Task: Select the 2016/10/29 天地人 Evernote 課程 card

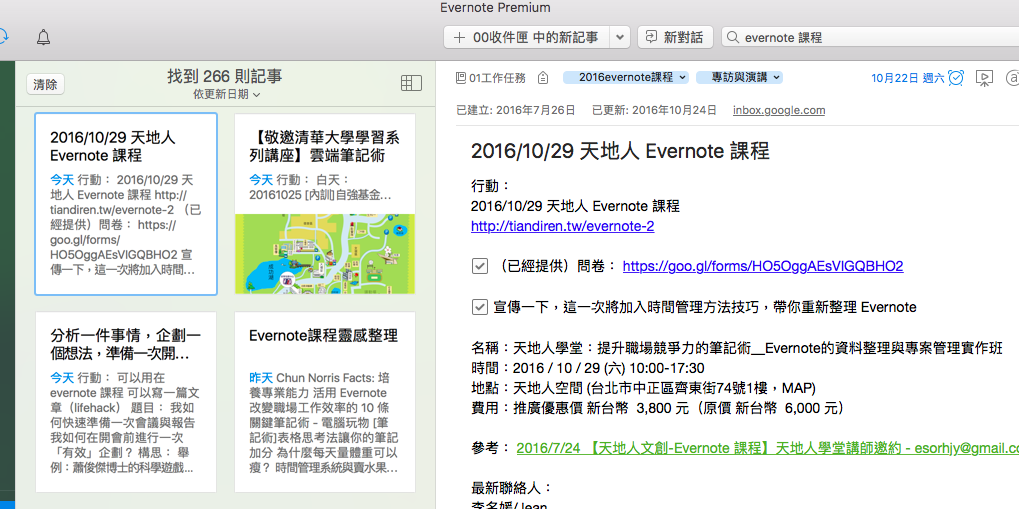Action: tap(126, 204)
